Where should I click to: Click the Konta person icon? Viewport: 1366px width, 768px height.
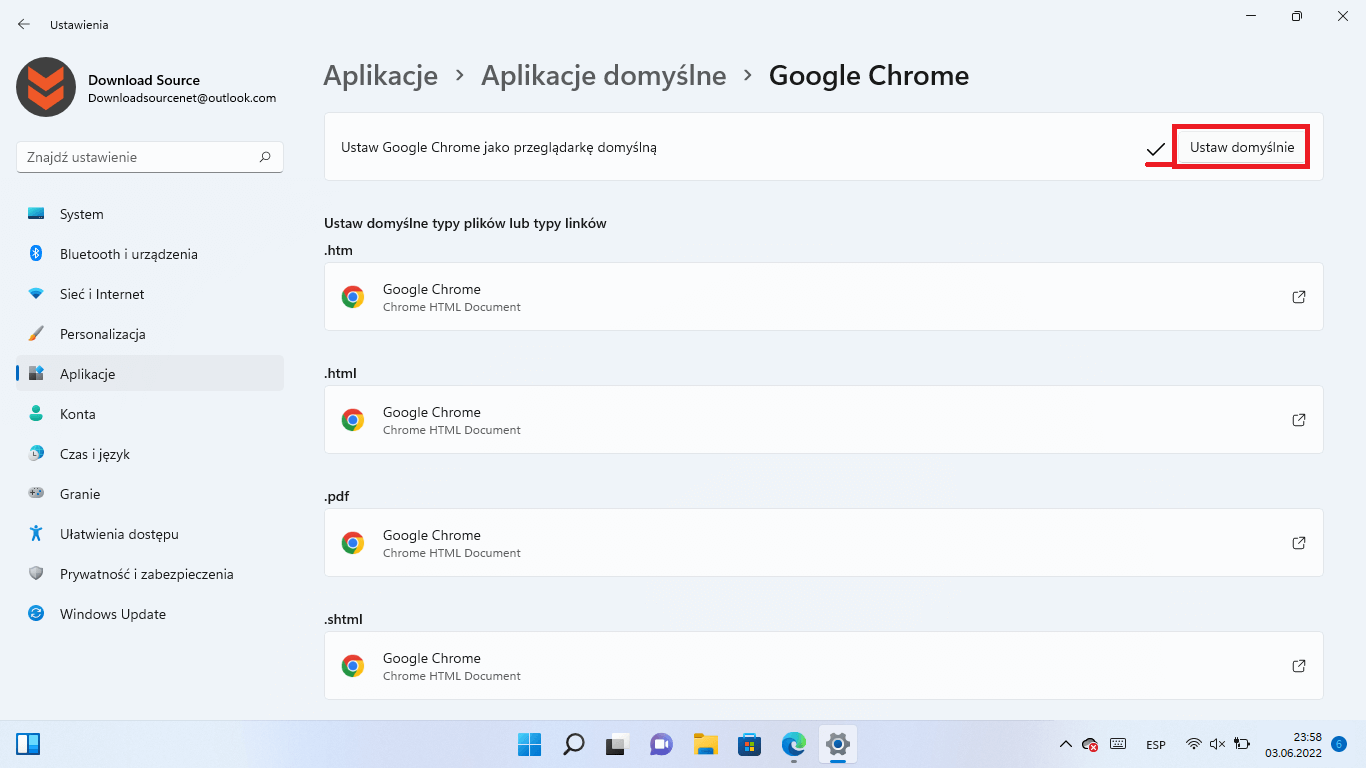coord(36,414)
